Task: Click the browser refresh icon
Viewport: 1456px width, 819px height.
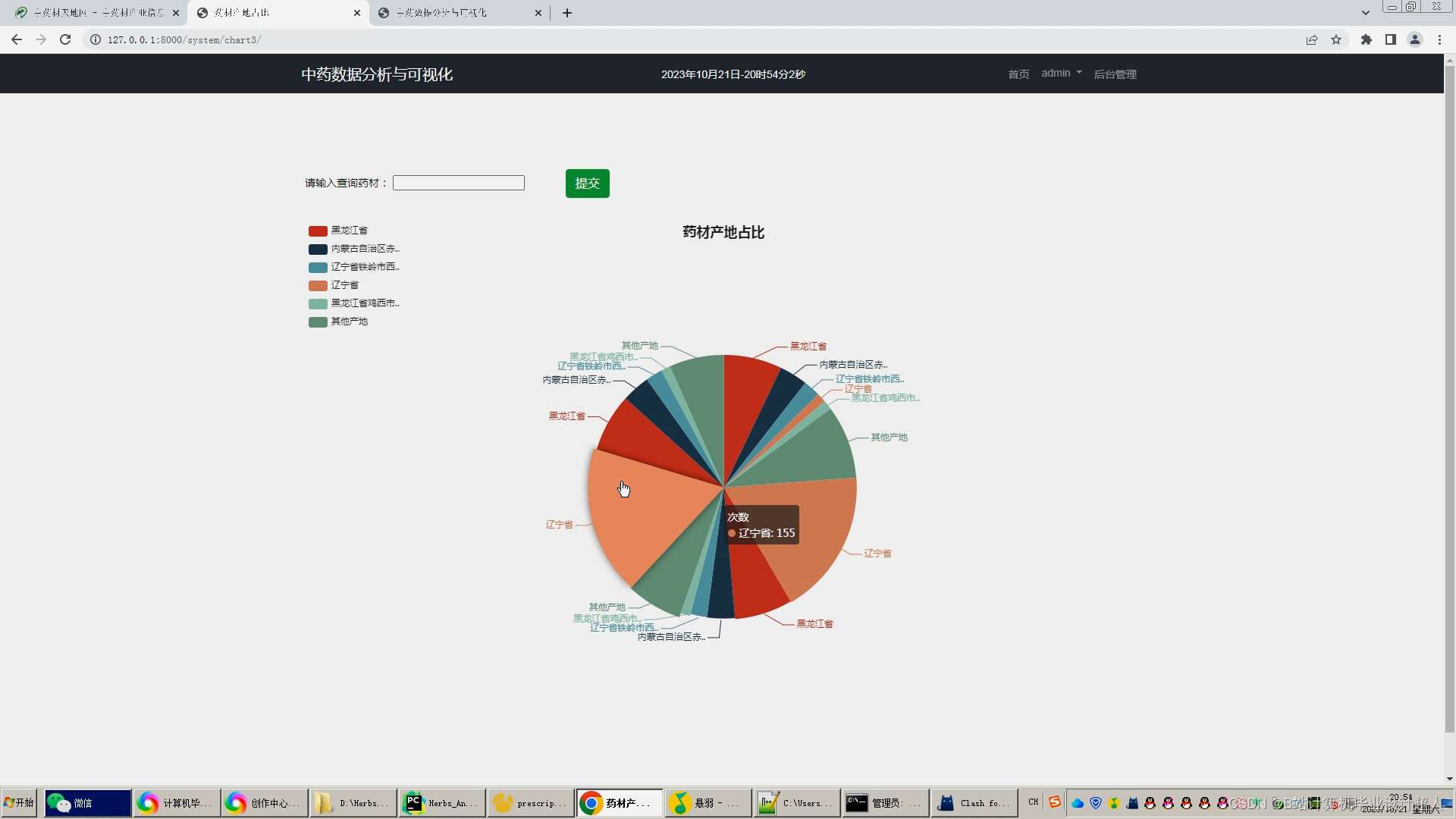Action: (64, 40)
